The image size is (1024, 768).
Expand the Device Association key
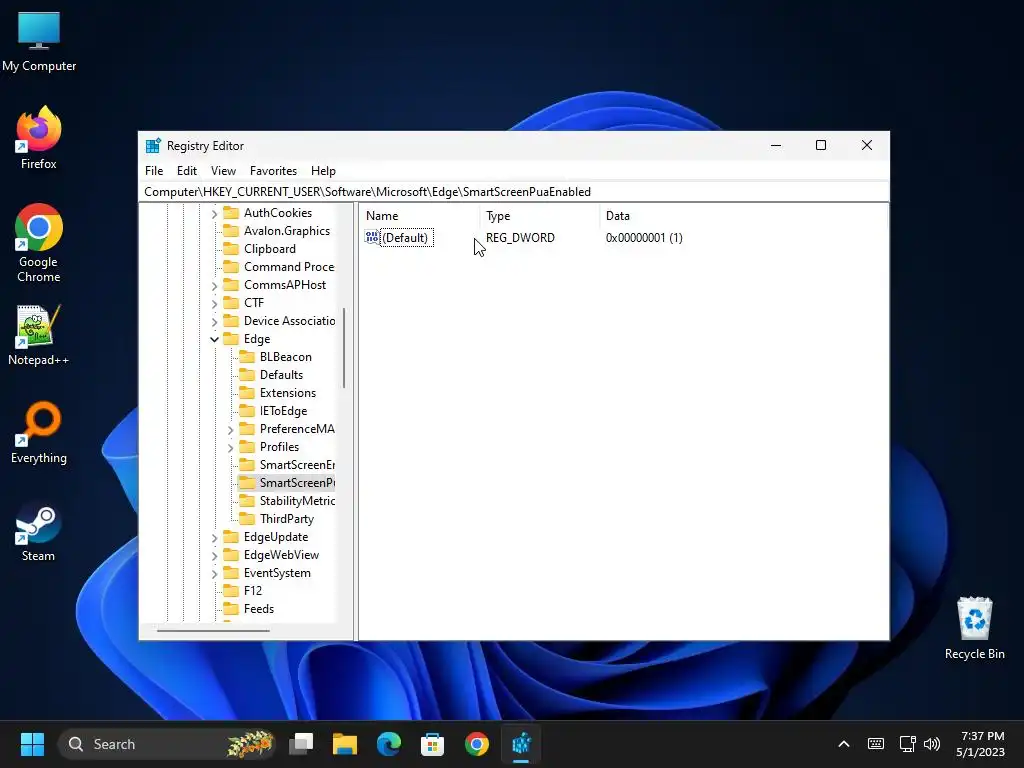coord(214,321)
